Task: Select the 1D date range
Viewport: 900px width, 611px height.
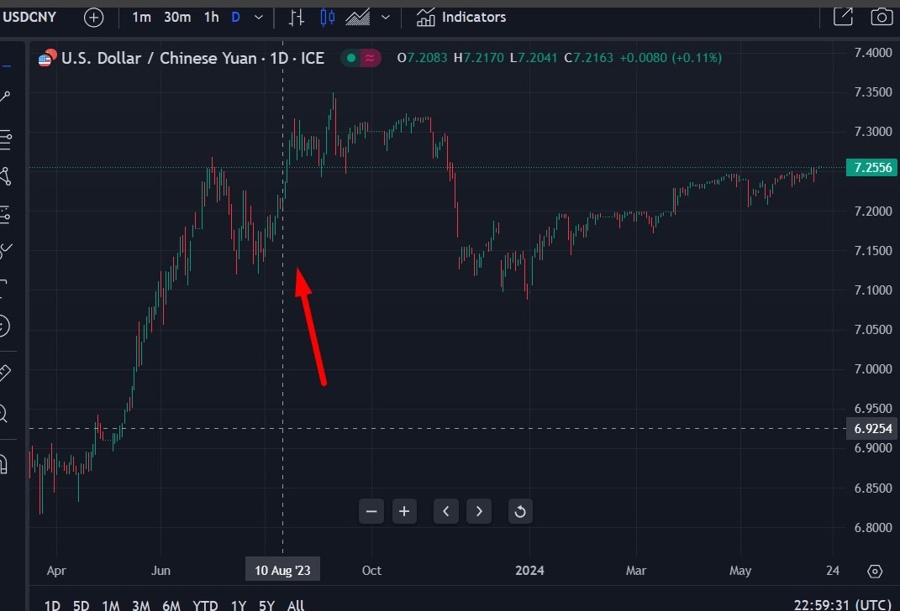Action: [52, 605]
